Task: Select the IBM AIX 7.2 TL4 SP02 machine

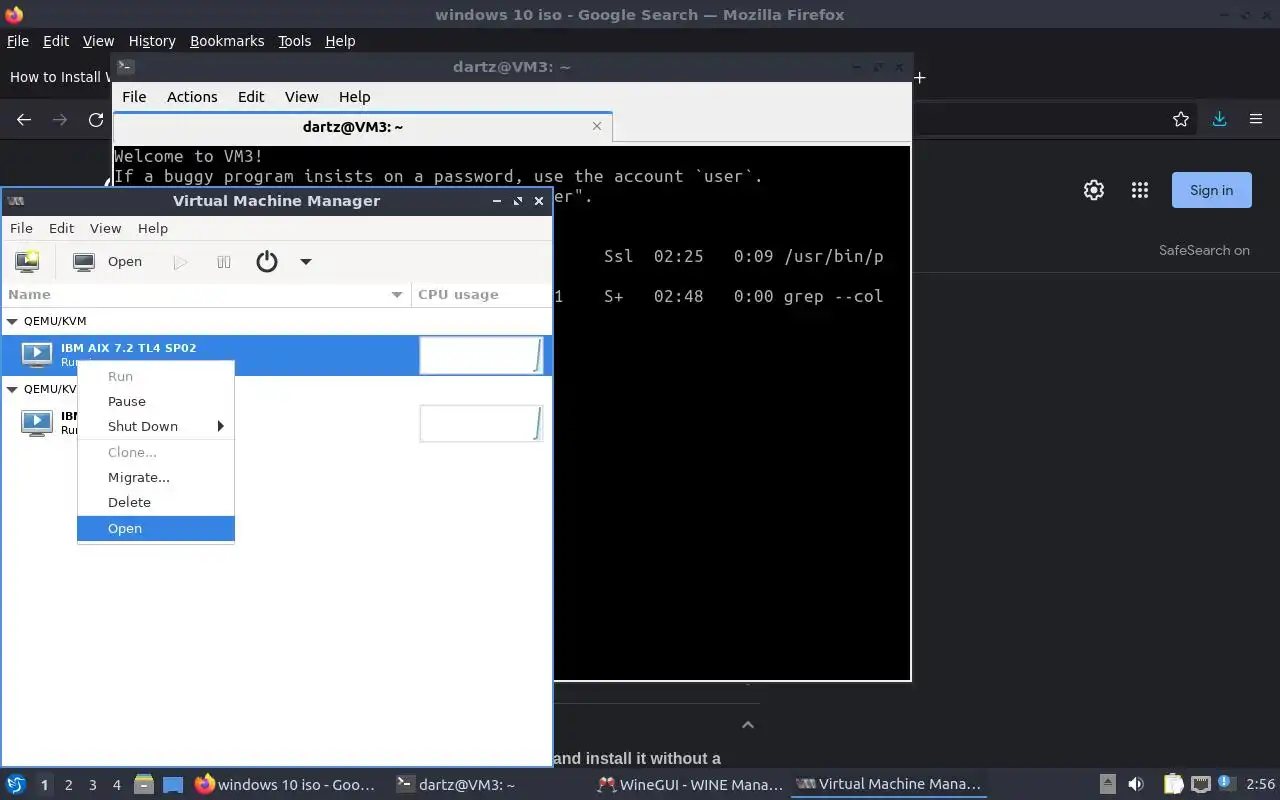Action: pos(276,355)
